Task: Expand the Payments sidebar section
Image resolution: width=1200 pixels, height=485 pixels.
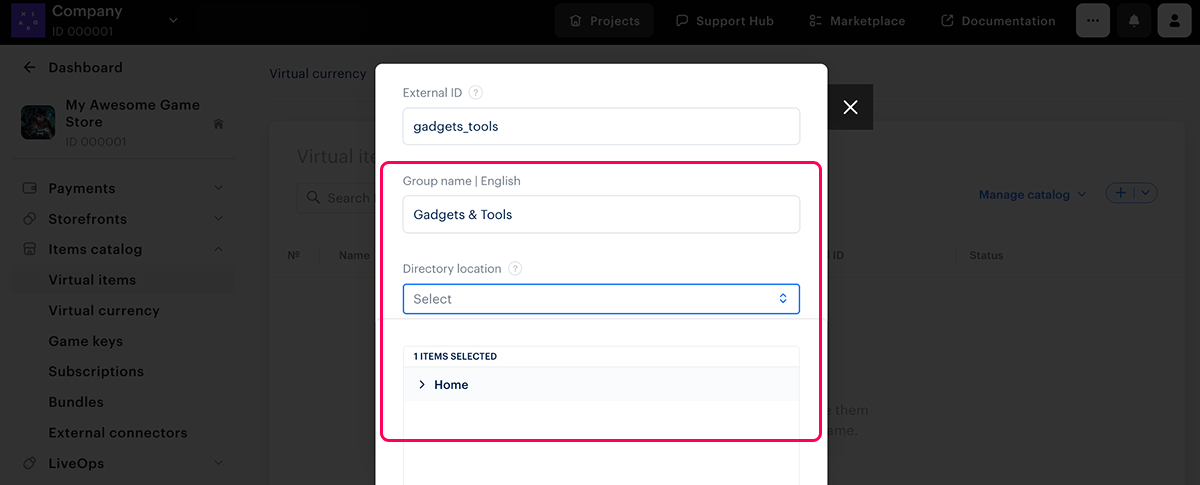Action: coord(218,189)
